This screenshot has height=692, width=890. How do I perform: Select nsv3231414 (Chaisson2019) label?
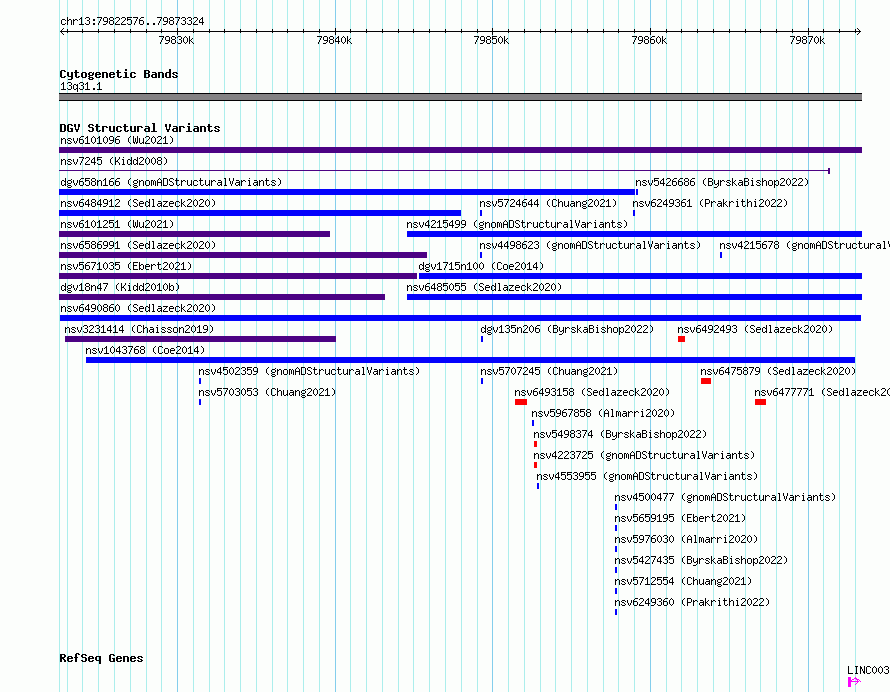[139, 329]
